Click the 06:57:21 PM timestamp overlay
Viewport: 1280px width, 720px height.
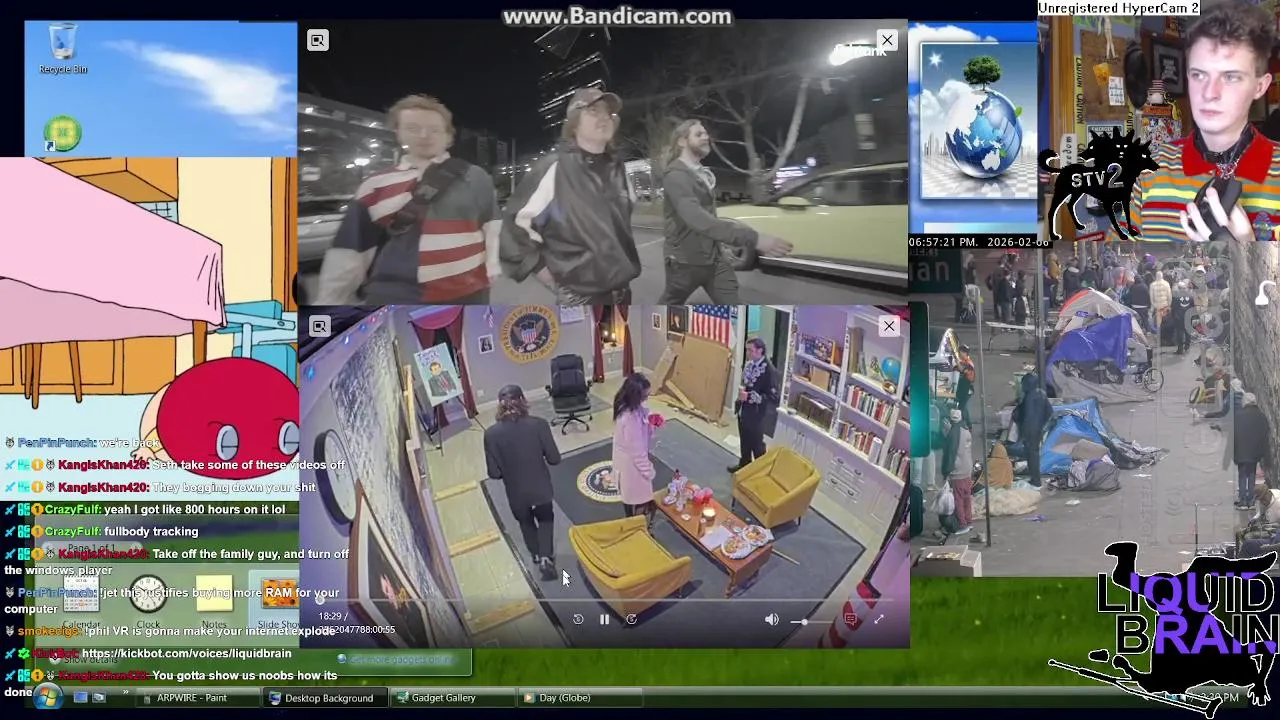coord(978,243)
